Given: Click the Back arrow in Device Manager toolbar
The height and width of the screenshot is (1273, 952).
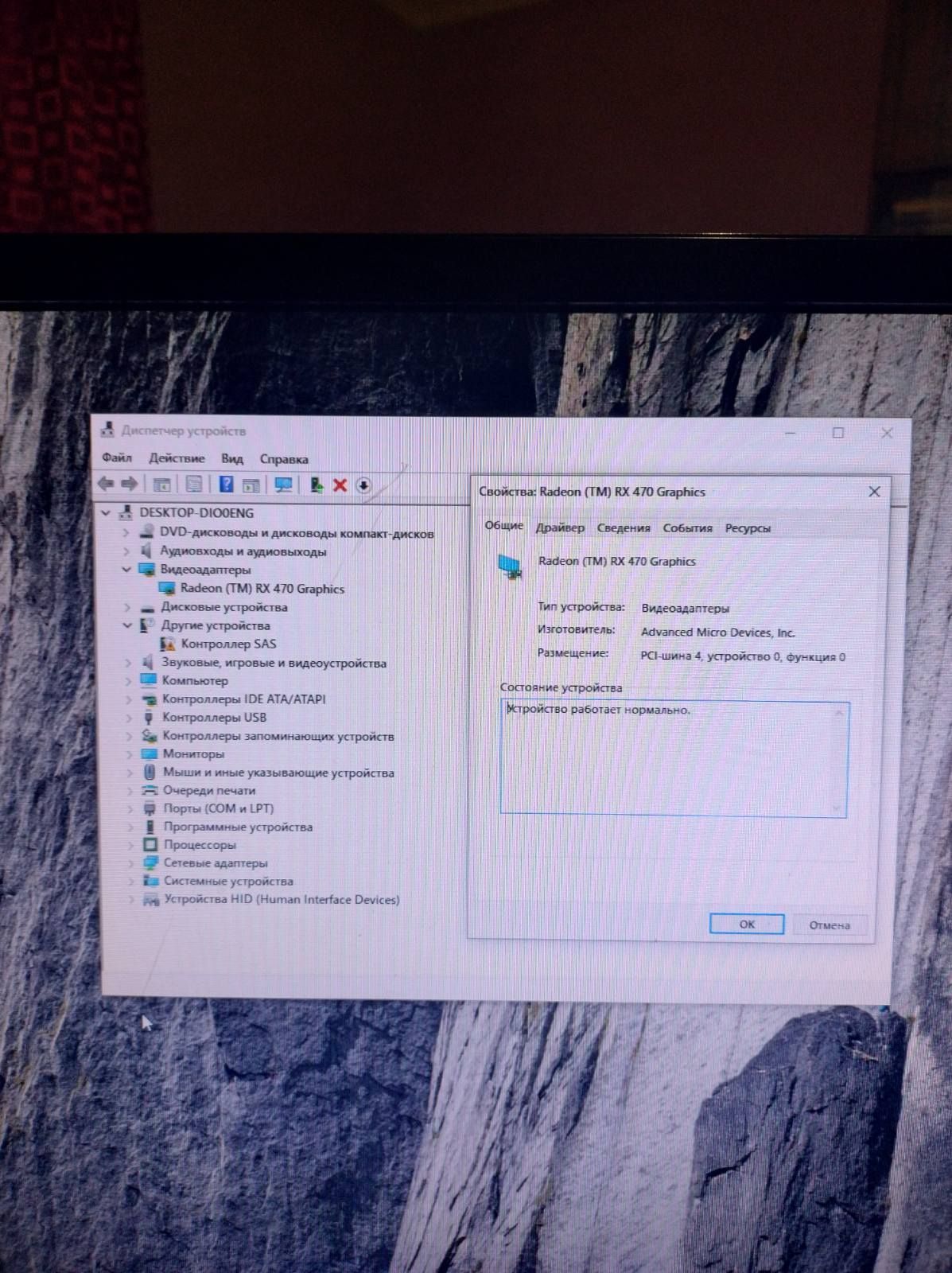Looking at the screenshot, I should (x=106, y=484).
